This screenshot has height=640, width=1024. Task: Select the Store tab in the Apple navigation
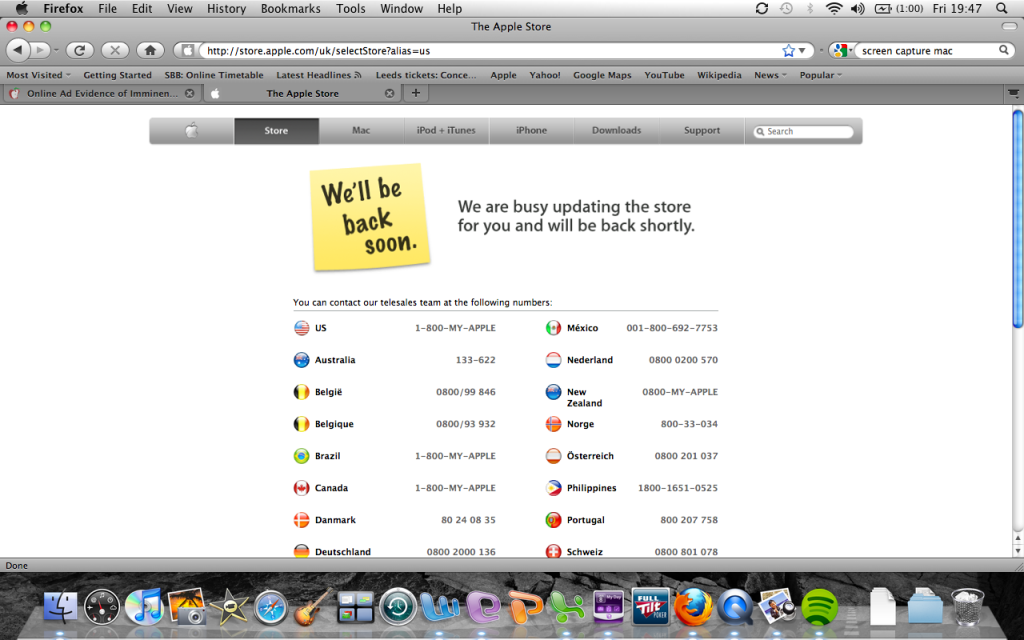pyautogui.click(x=276, y=131)
